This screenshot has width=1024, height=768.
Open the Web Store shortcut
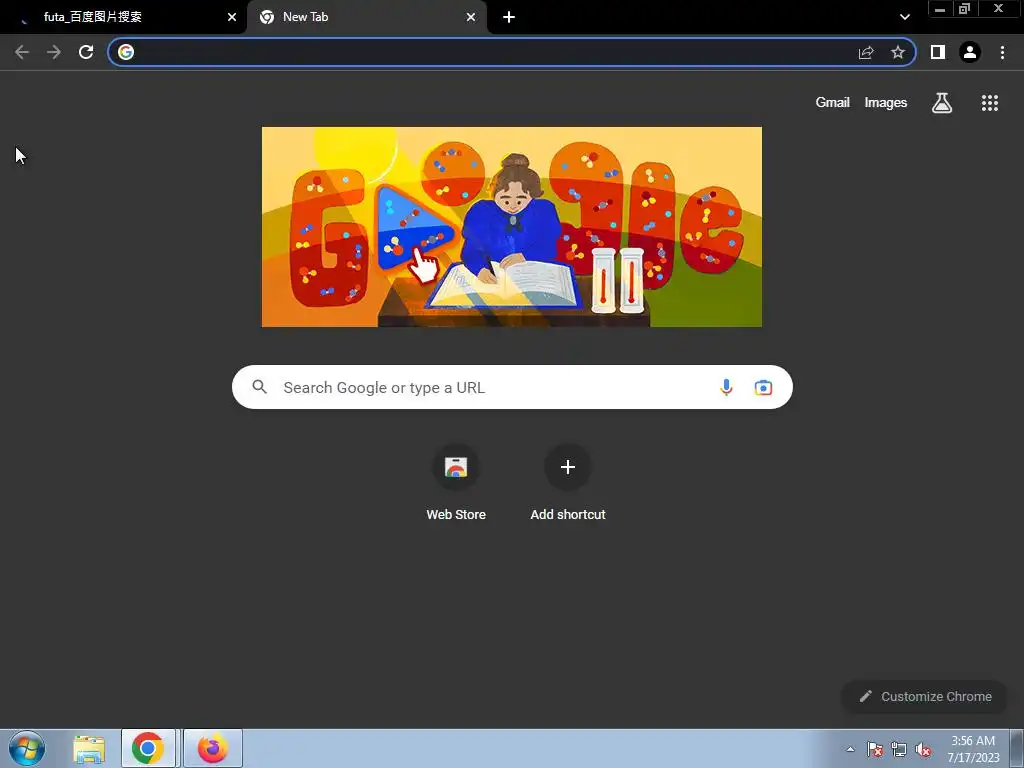(456, 483)
